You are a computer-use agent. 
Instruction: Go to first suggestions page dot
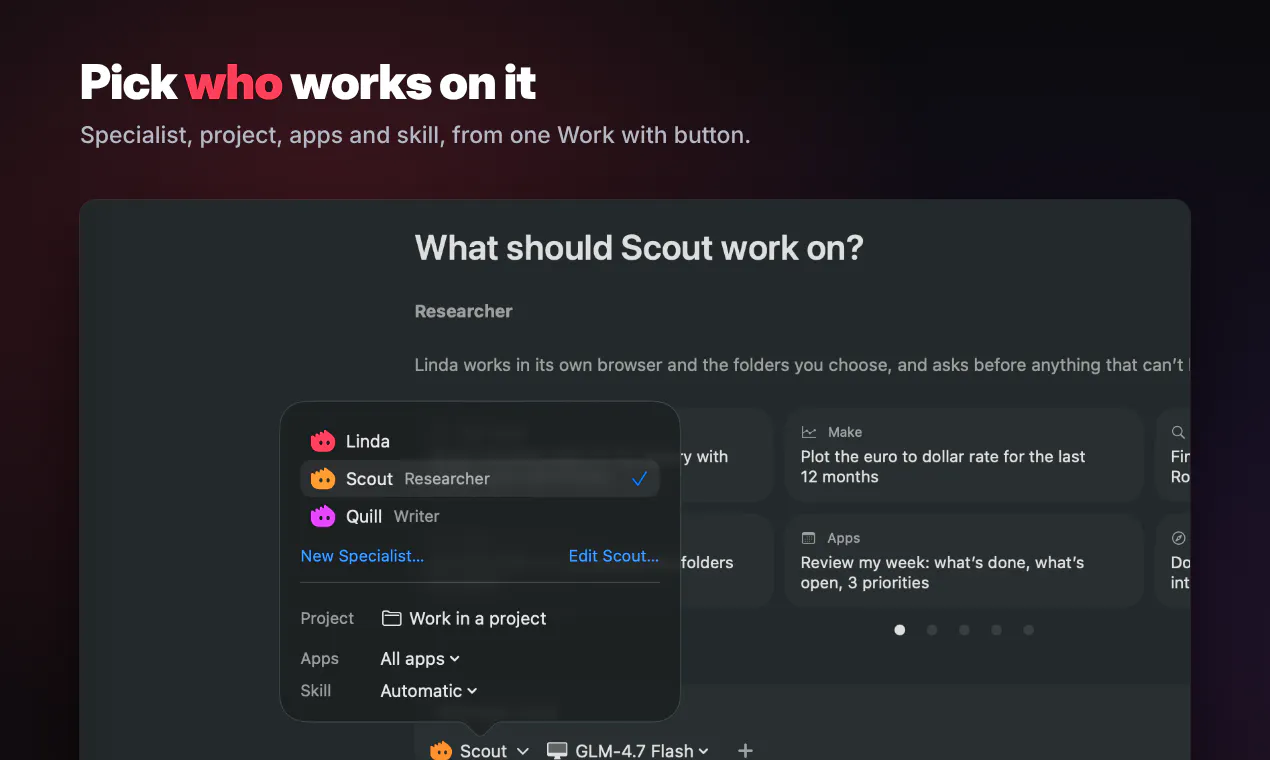point(900,630)
